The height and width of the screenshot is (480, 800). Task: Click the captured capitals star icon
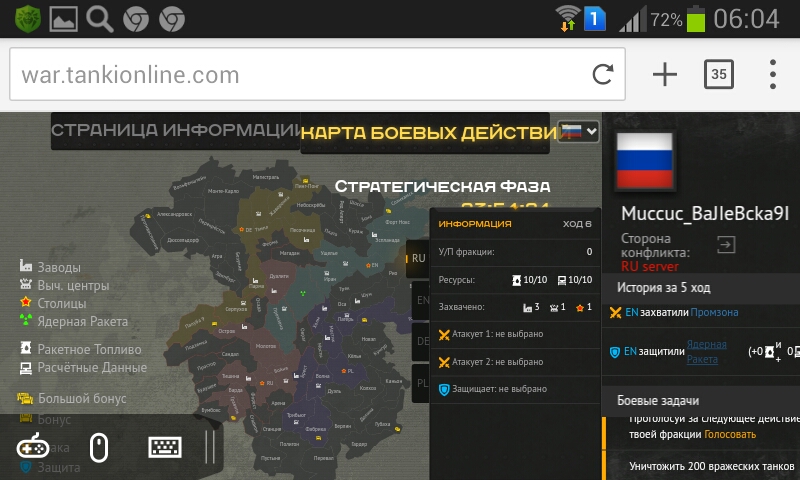580,308
